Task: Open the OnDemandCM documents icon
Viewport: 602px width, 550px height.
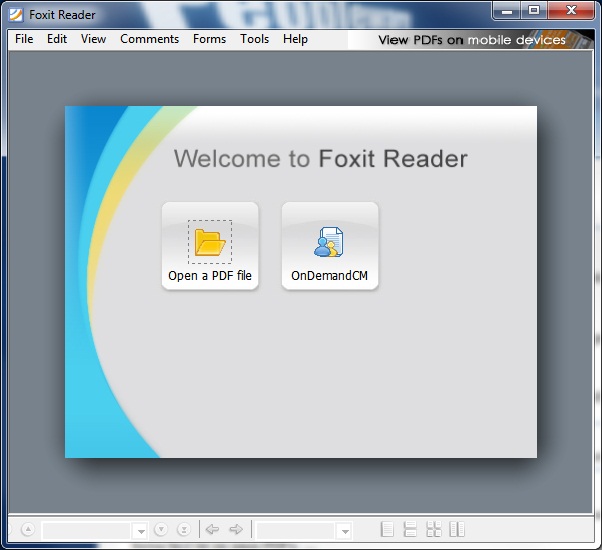Action: [x=329, y=242]
